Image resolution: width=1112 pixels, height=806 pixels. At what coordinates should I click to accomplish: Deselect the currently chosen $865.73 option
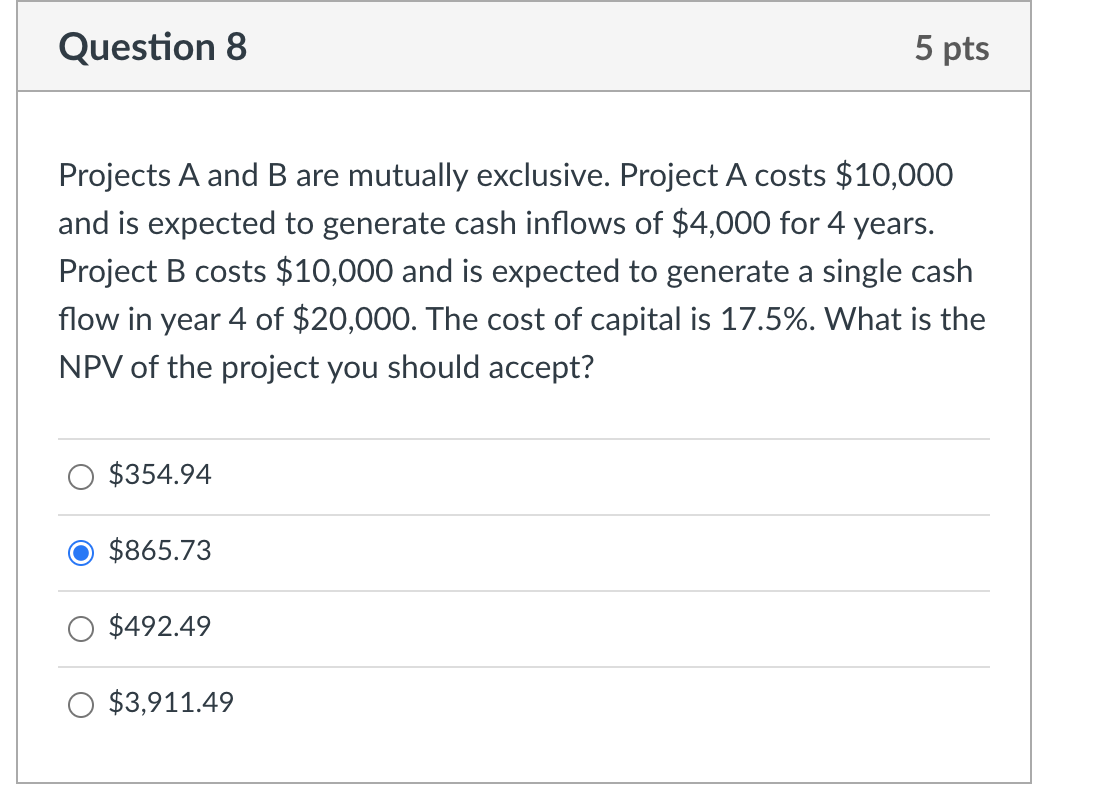tap(81, 552)
